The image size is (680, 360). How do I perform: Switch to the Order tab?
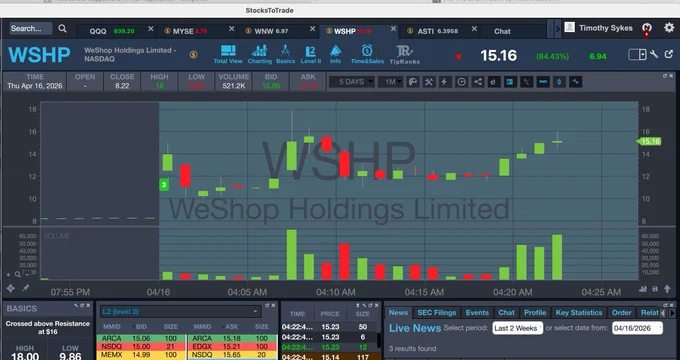pyautogui.click(x=621, y=312)
